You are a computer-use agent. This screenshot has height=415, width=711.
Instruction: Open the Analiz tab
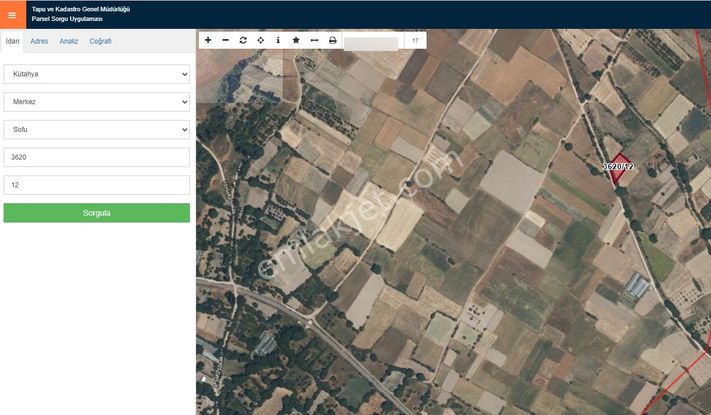point(68,41)
